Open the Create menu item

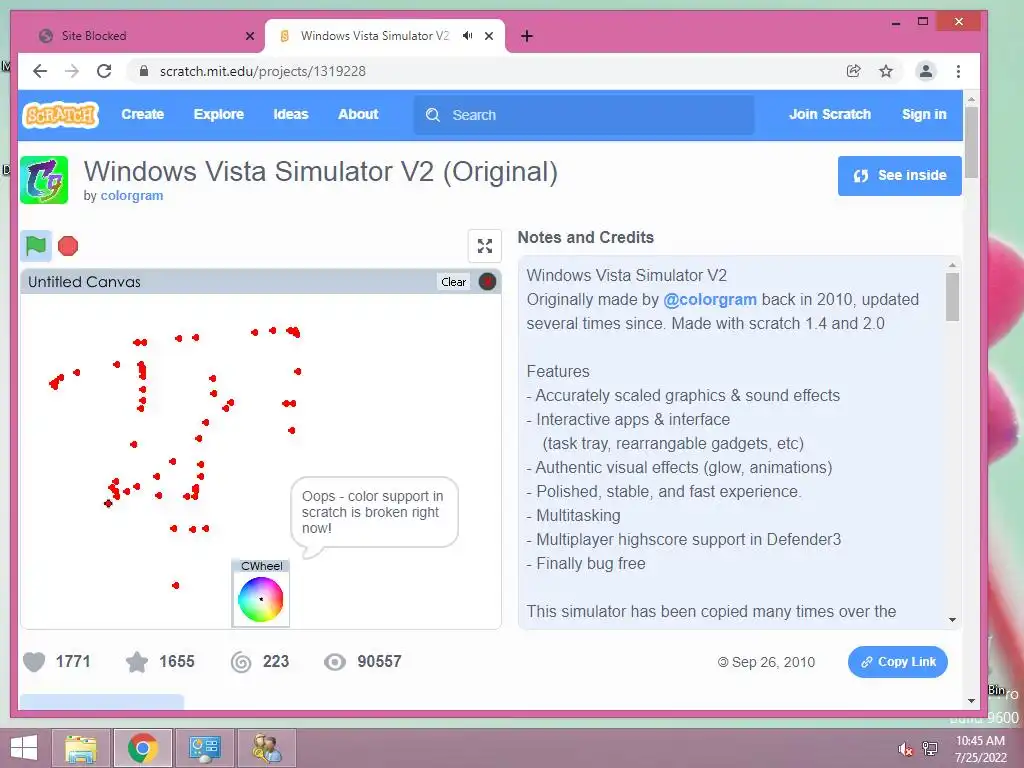(142, 114)
